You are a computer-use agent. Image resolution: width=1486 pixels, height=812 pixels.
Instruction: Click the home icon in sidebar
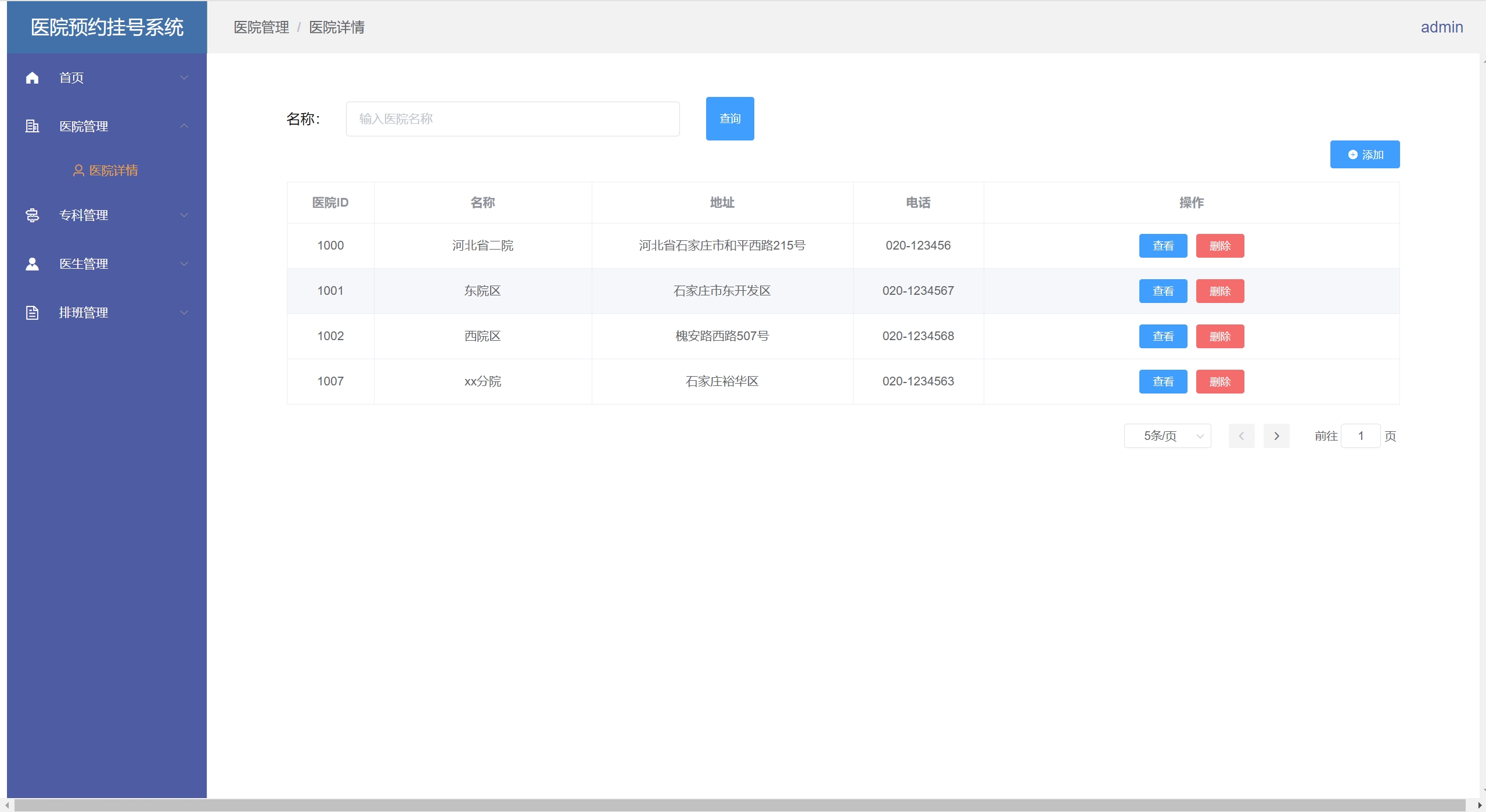coord(33,78)
